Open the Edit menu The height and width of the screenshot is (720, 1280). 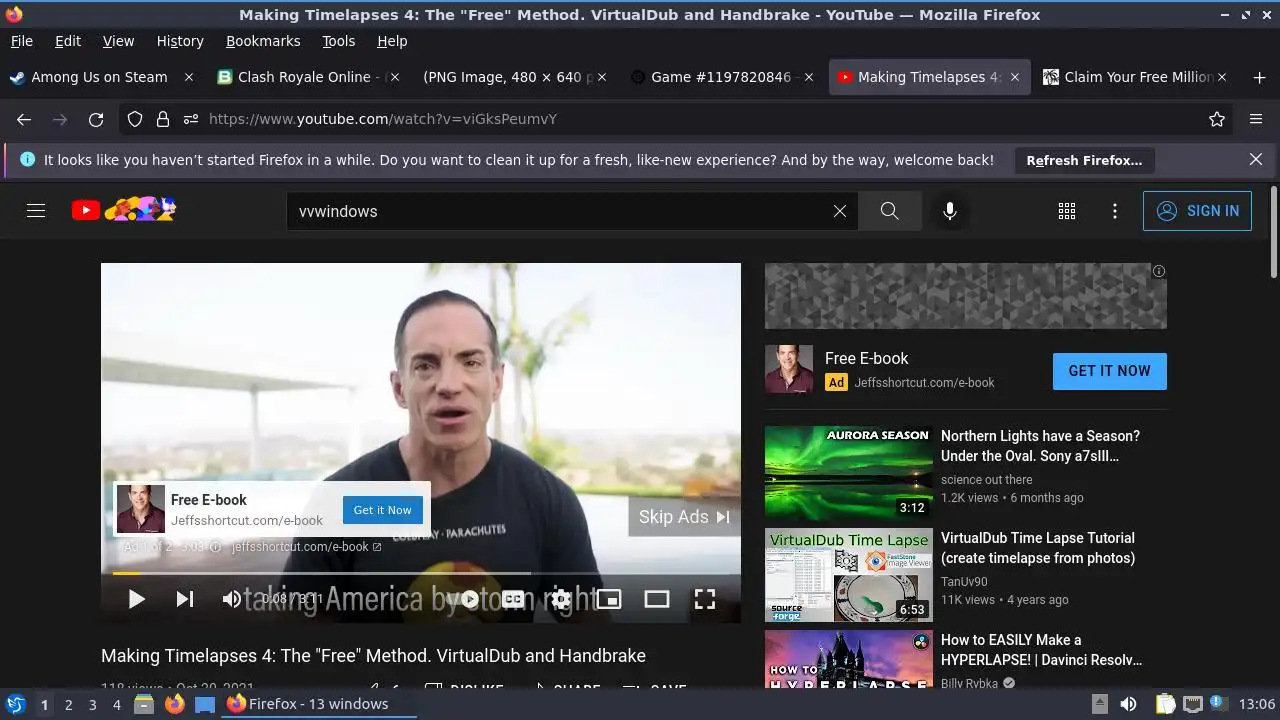click(x=68, y=41)
